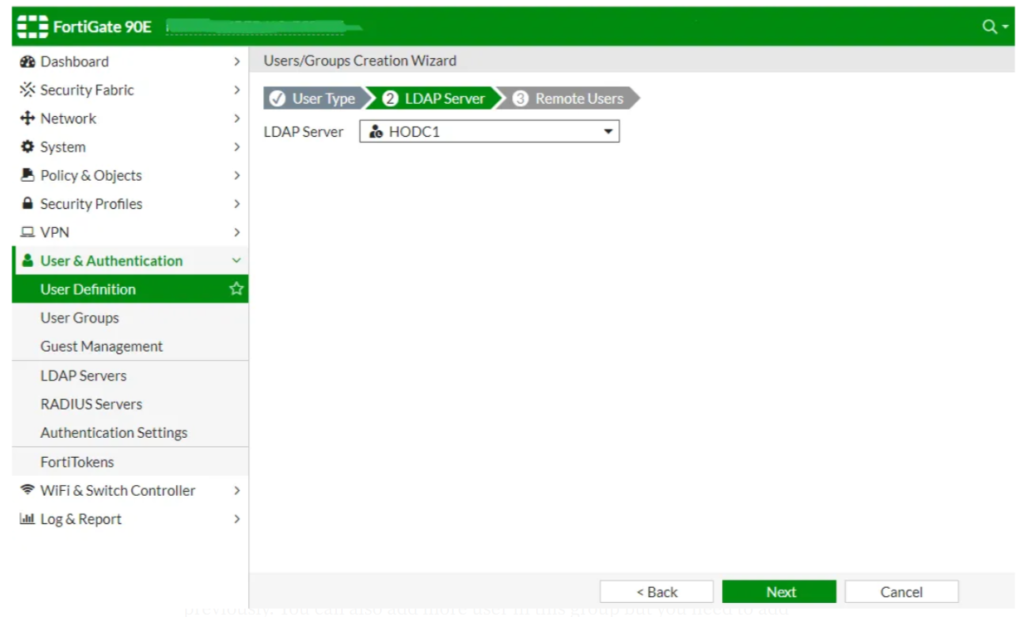1024x617 pixels.
Task: Open the FortiTokens menu item
Action: [x=130, y=462]
